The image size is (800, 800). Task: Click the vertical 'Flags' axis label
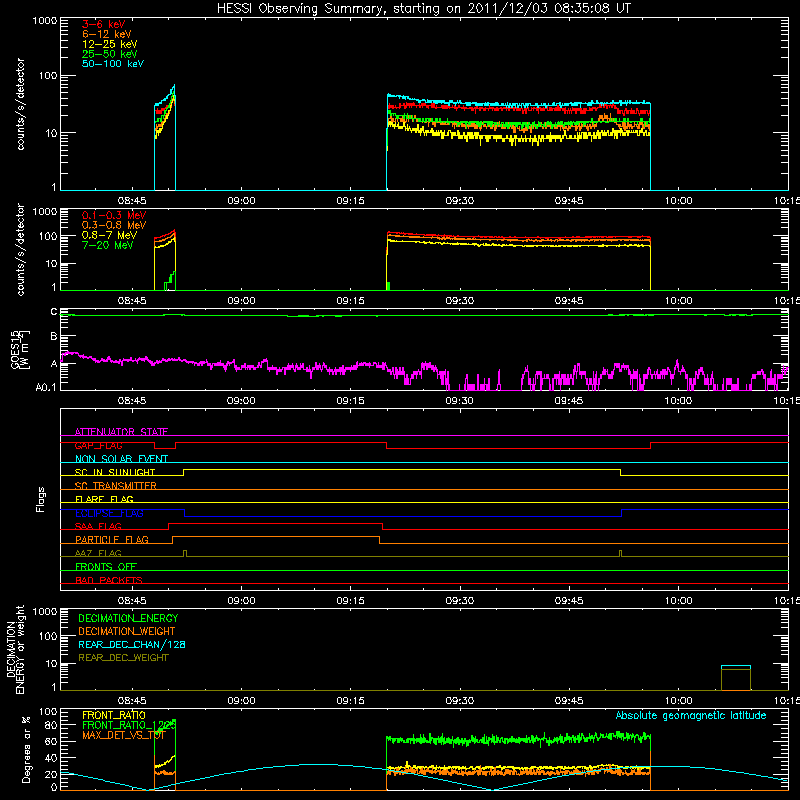click(x=41, y=499)
